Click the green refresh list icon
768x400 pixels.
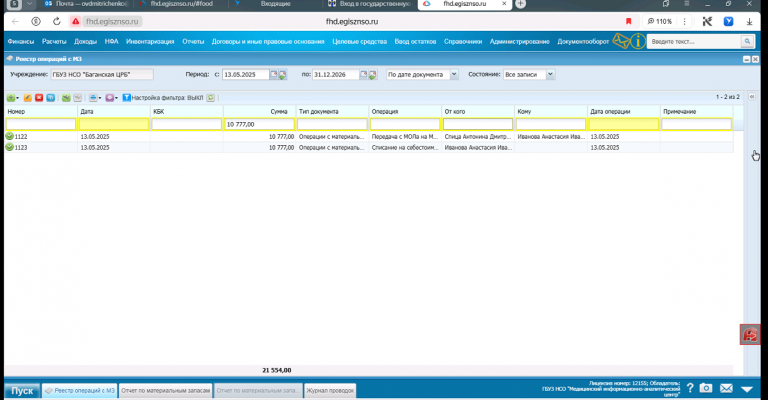pyautogui.click(x=211, y=98)
